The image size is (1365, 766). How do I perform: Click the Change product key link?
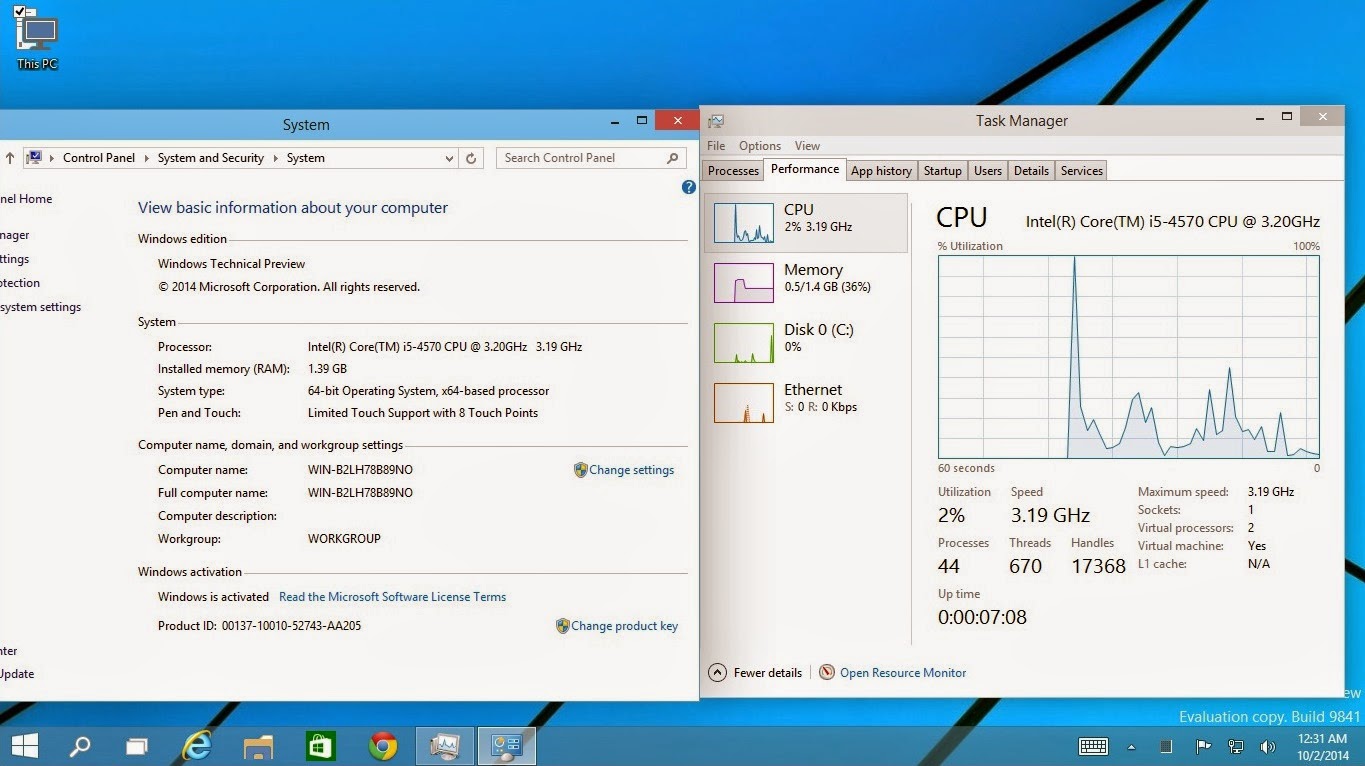click(x=624, y=626)
